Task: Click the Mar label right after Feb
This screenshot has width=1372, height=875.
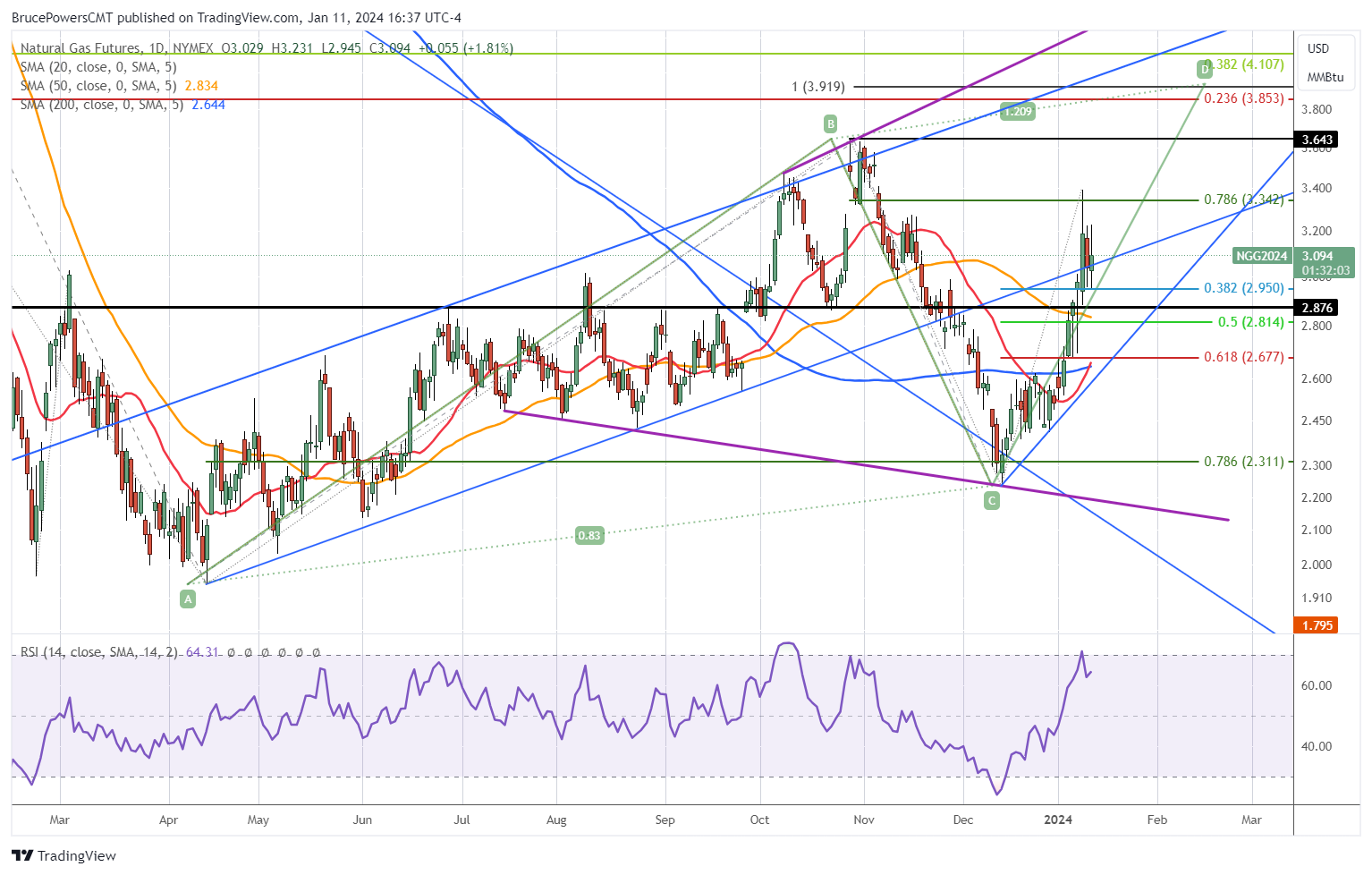Action: [1251, 820]
